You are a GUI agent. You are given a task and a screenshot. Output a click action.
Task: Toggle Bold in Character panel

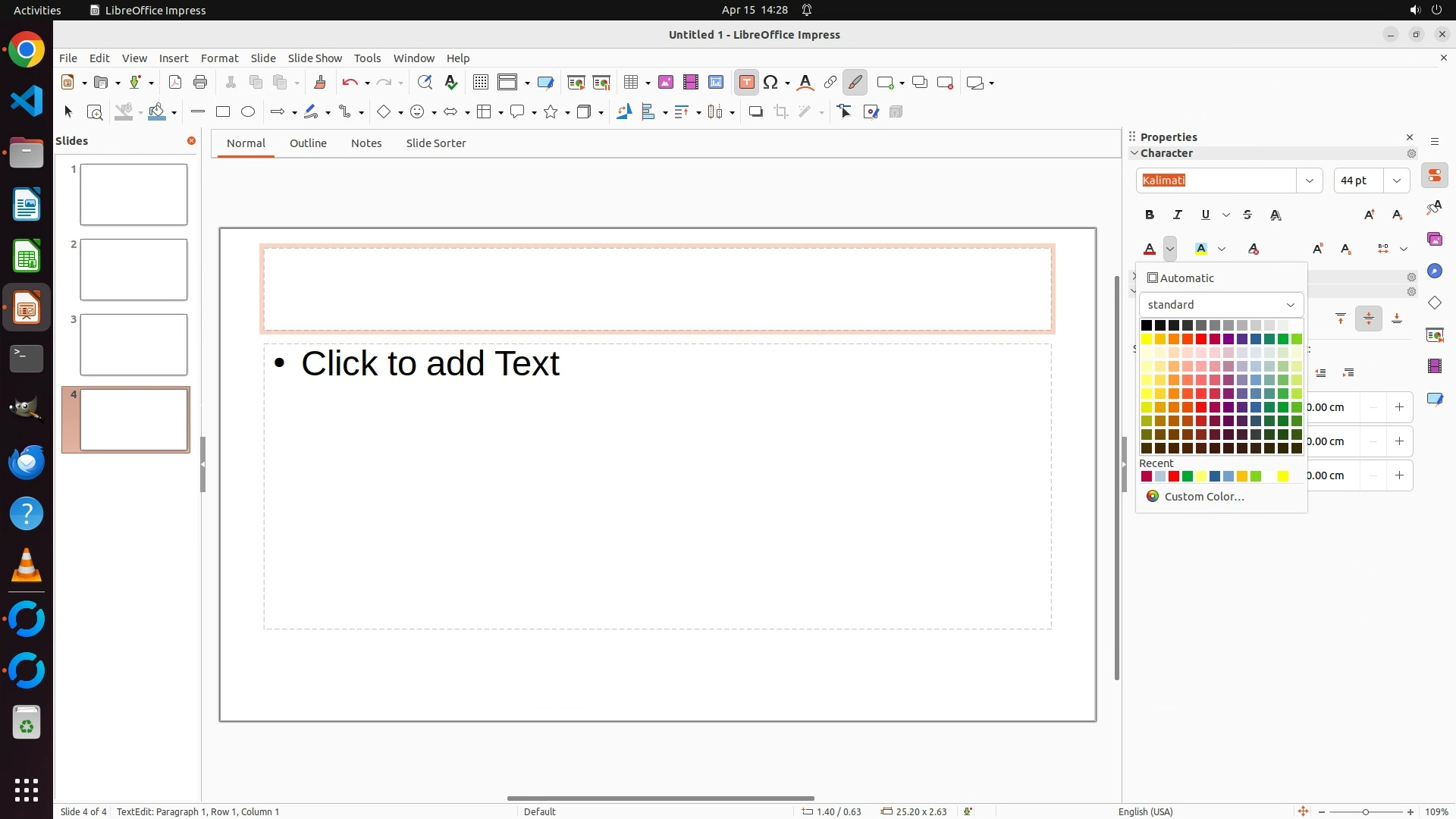(x=1150, y=215)
